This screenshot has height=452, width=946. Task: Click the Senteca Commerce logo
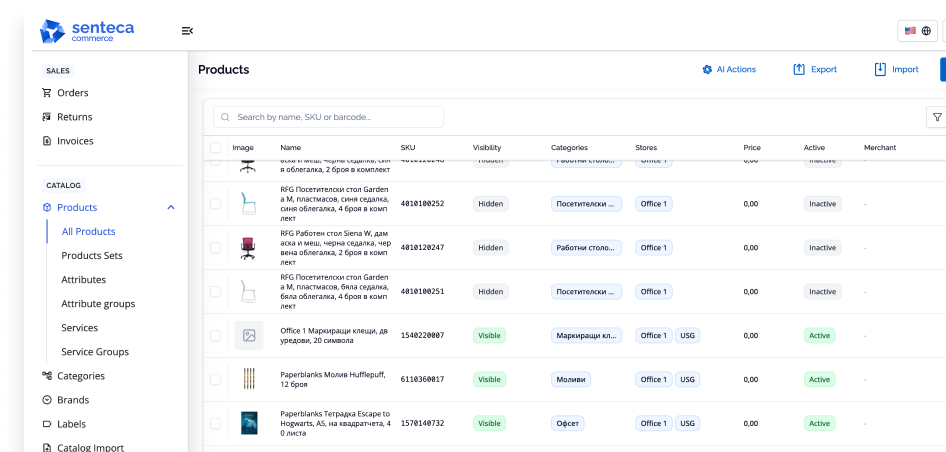tap(87, 32)
